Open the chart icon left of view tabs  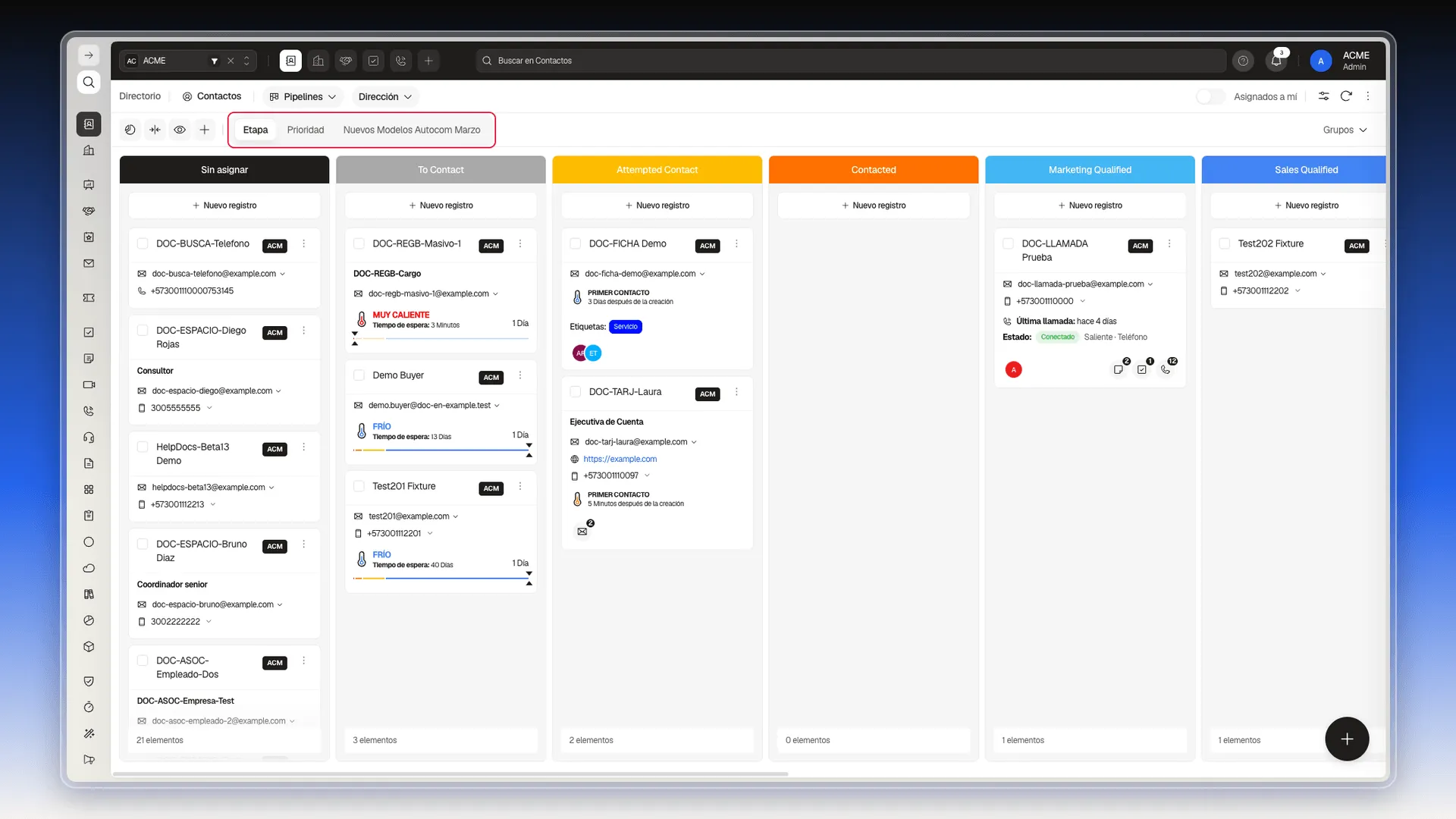[x=130, y=130]
